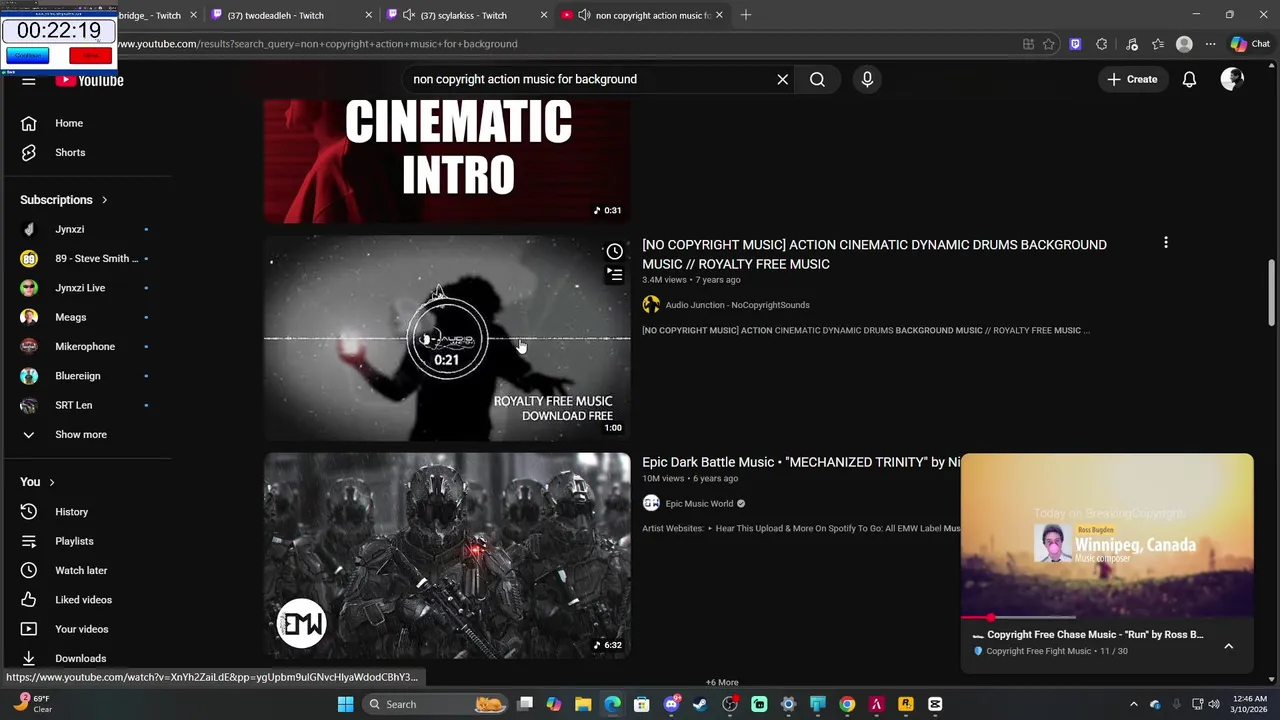Expand the miniplayer playlist chevron
The height and width of the screenshot is (720, 1280).
(x=1228, y=646)
